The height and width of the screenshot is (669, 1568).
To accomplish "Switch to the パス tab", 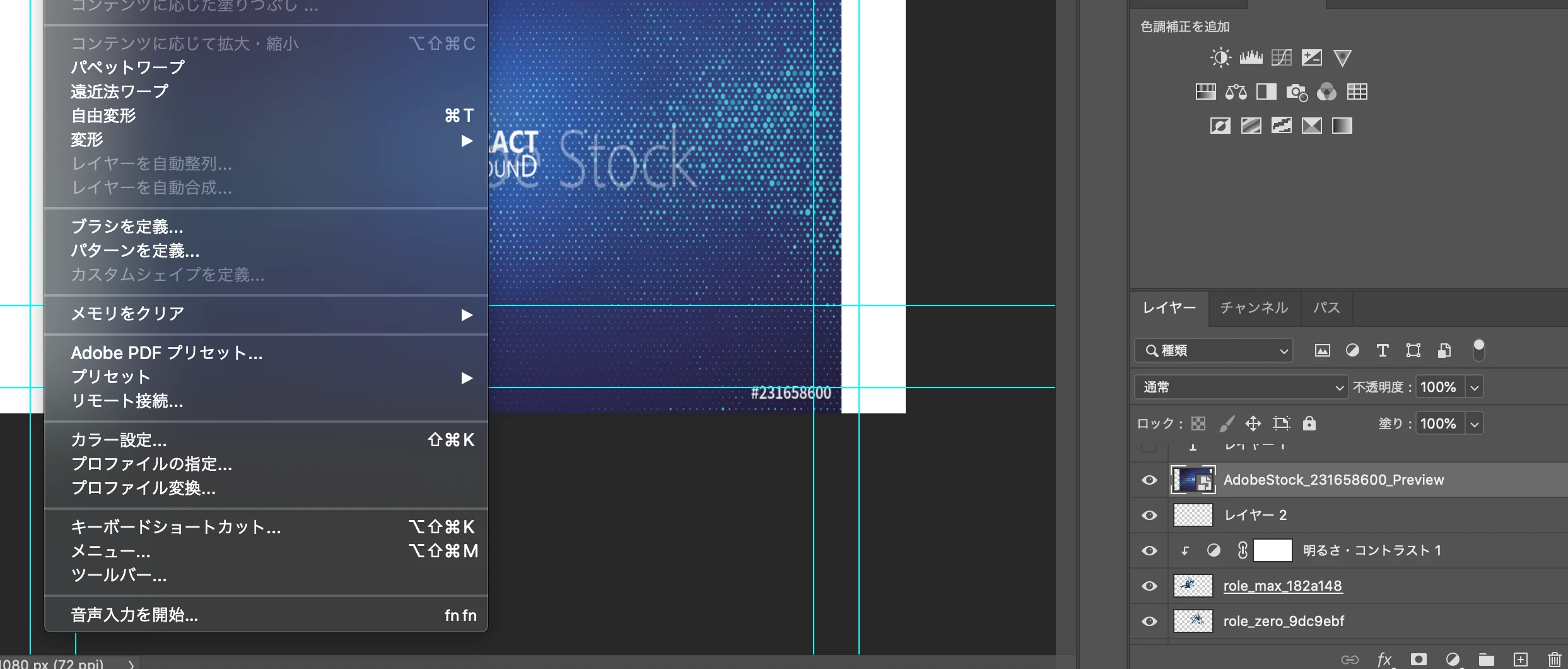I will (1326, 308).
